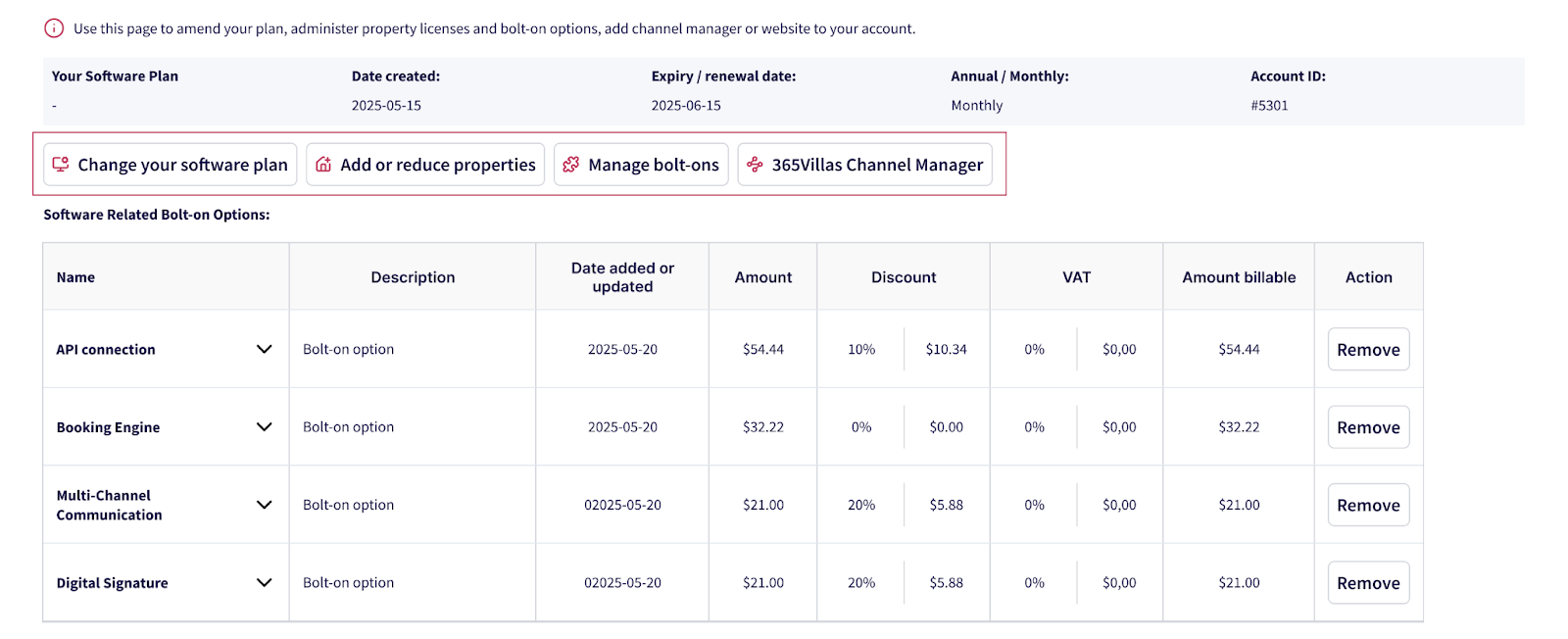This screenshot has height=639, width=1568.
Task: Click the Amount billable column header
Action: pyautogui.click(x=1239, y=277)
